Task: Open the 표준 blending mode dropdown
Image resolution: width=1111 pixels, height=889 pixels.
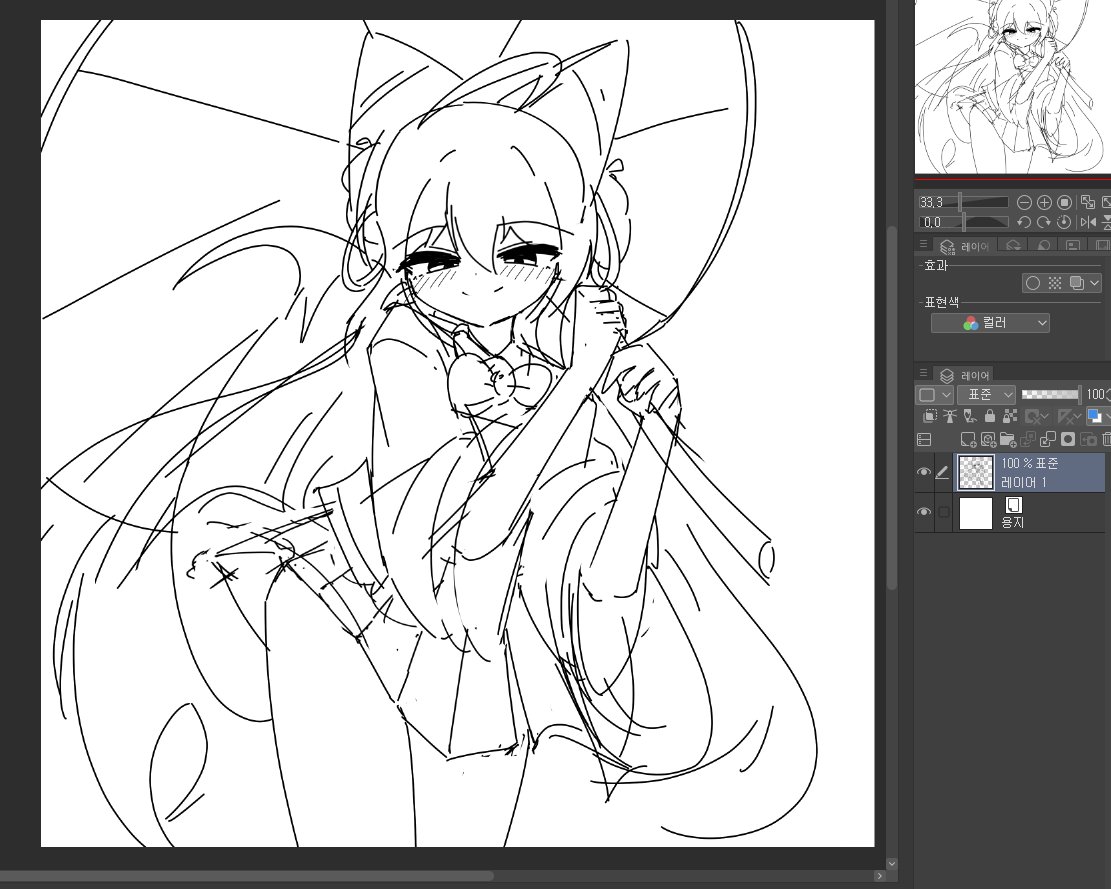Action: pyautogui.click(x=986, y=395)
